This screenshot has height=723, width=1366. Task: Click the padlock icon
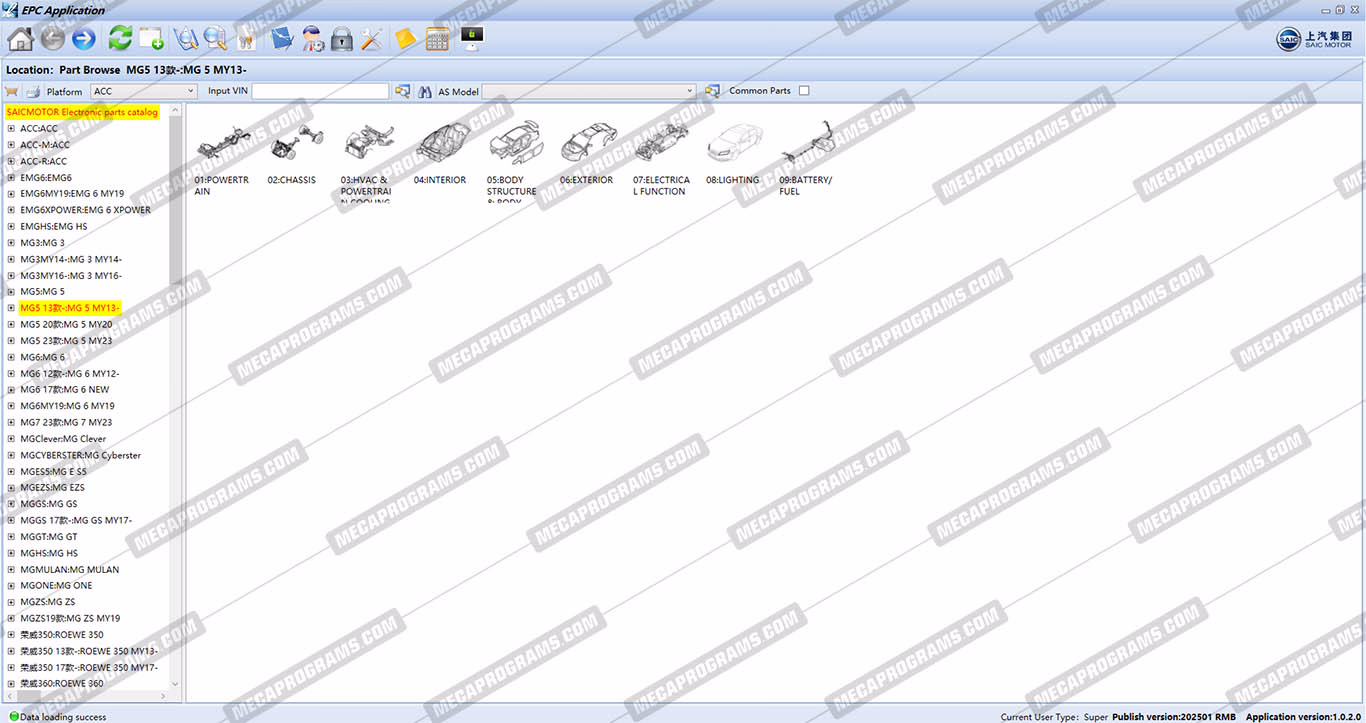pos(342,39)
